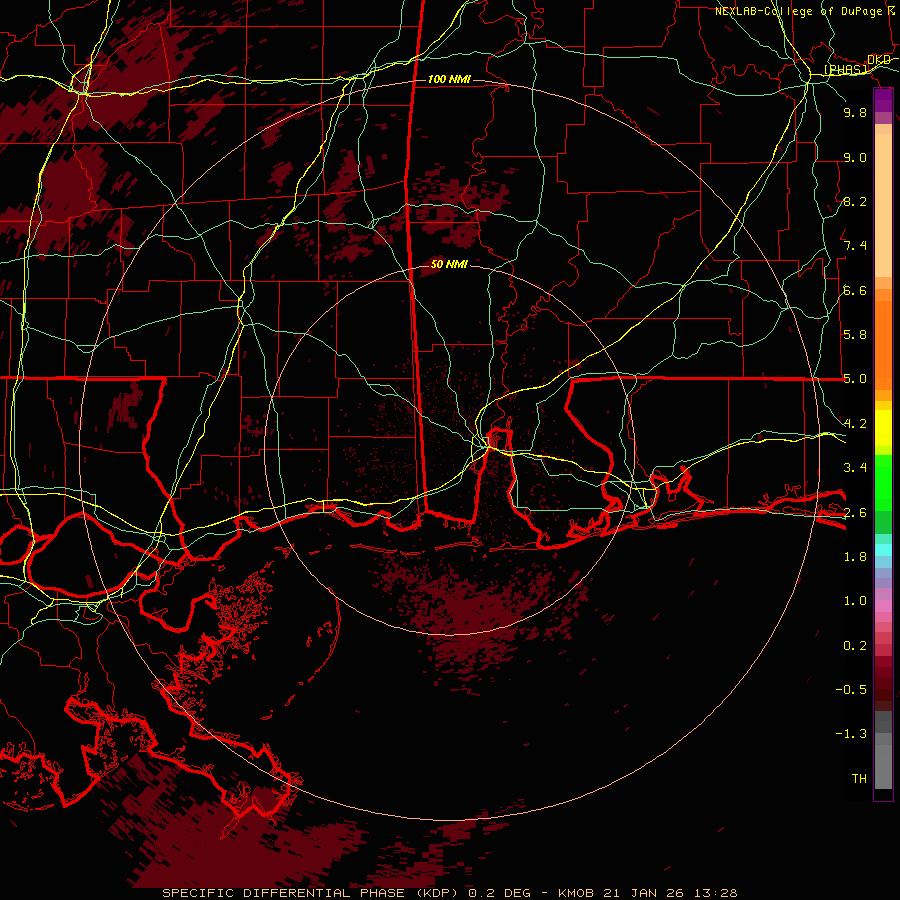The image size is (900, 900).
Task: Click the 'TH' threshold label on the scale
Action: [859, 779]
